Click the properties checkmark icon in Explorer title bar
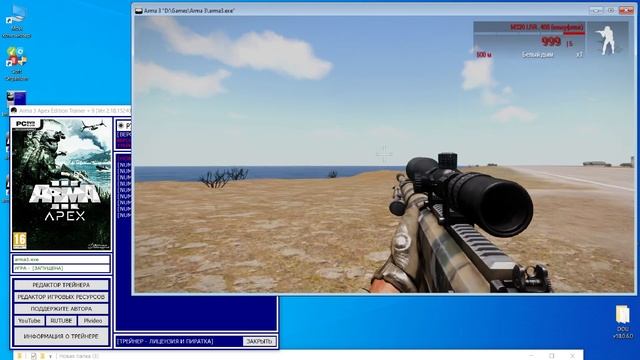The image size is (640, 360). pyautogui.click(x=33, y=356)
